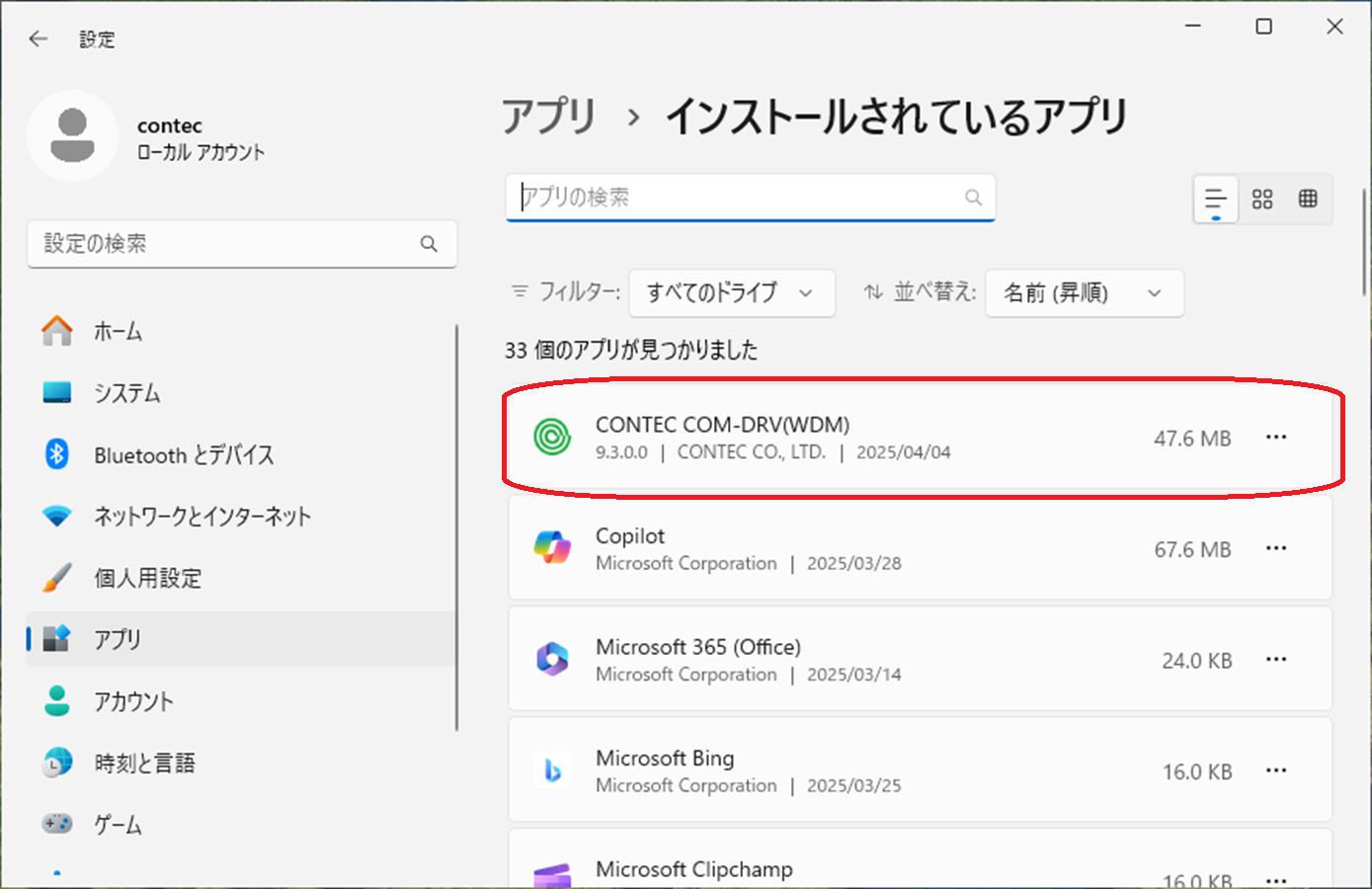The height and width of the screenshot is (889, 1372).
Task: Click the アカウント person icon
Action: 57,700
